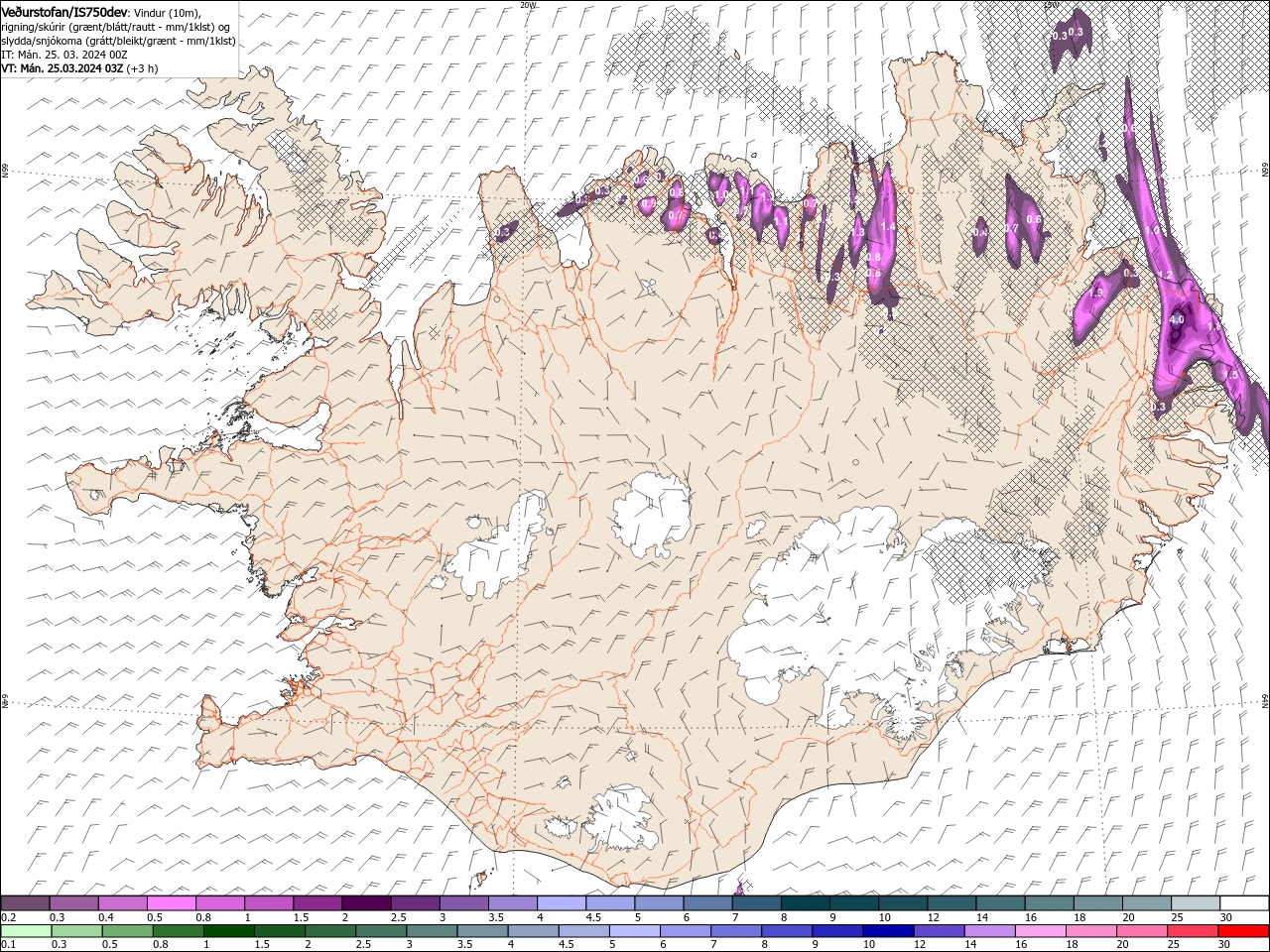This screenshot has height=952, width=1270.
Task: Click the '20W' longitude label
Action: 528,5
